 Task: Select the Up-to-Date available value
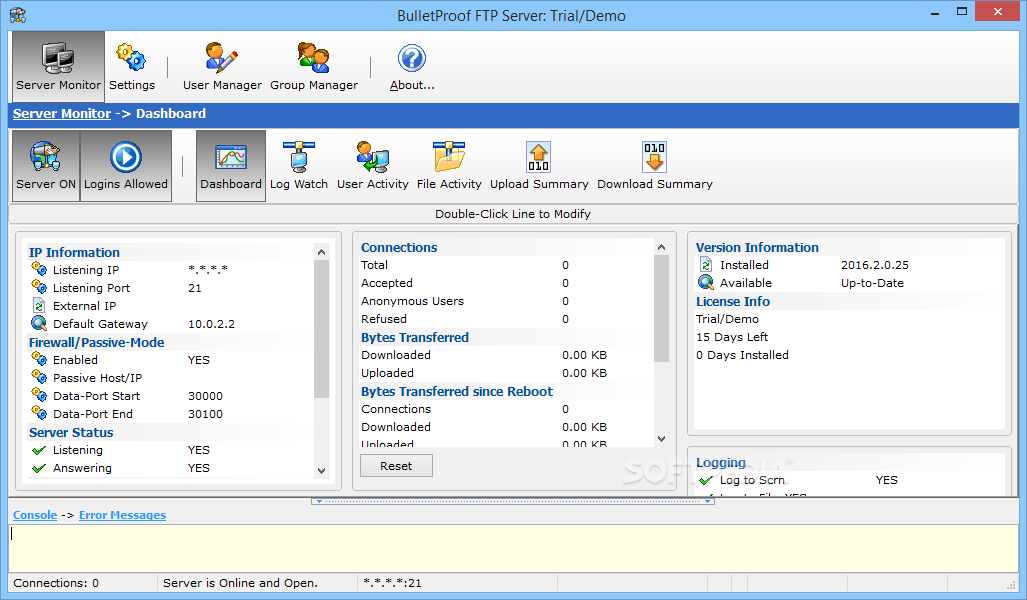point(872,283)
